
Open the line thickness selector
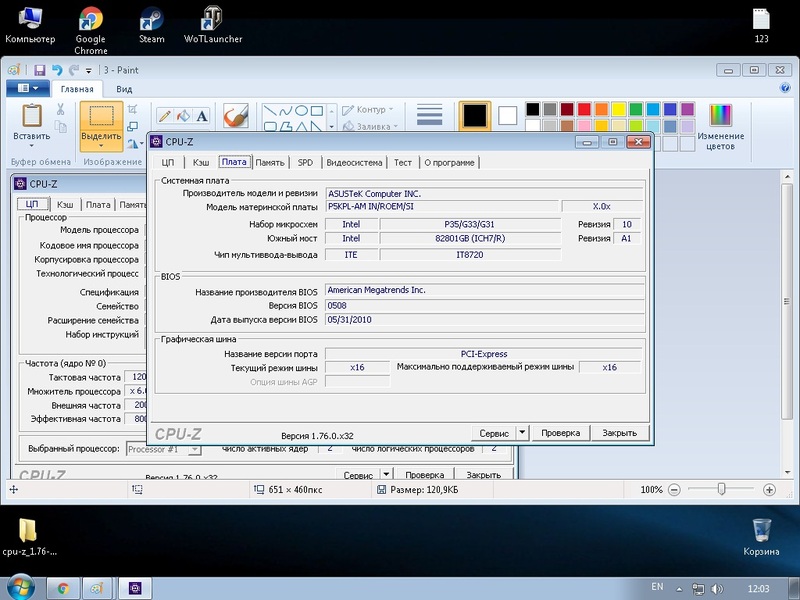(430, 115)
